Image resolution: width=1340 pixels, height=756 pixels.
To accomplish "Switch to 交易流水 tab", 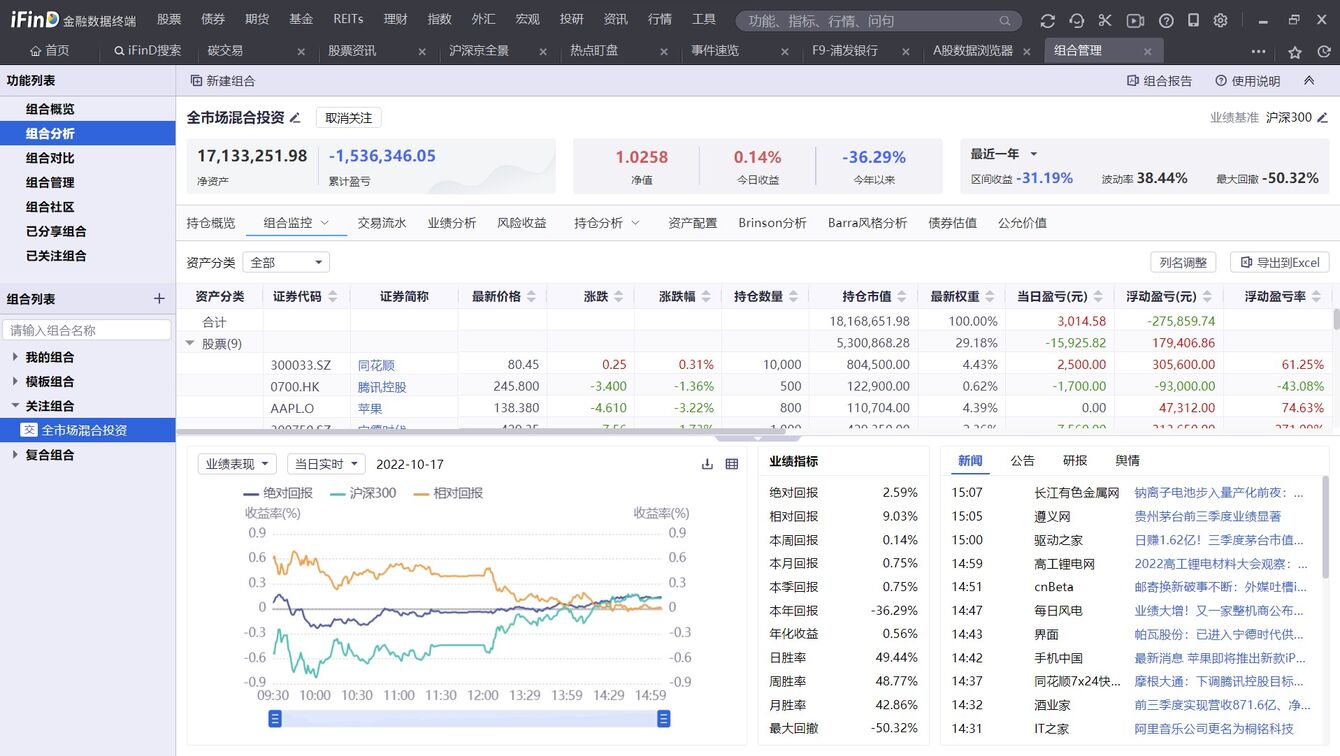I will click(382, 223).
